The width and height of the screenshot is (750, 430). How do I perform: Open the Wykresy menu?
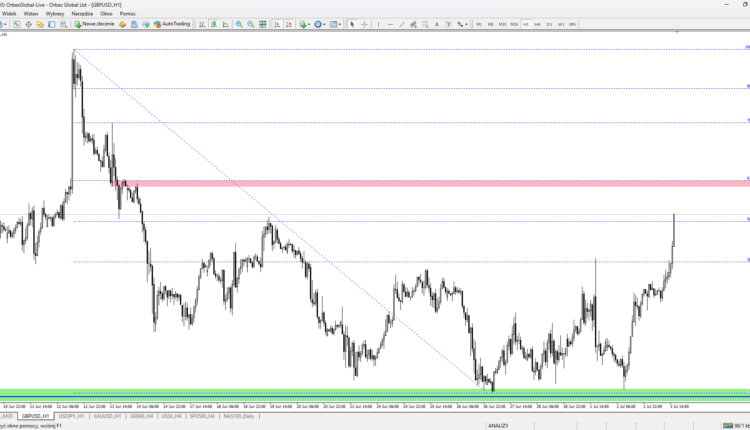click(55, 14)
